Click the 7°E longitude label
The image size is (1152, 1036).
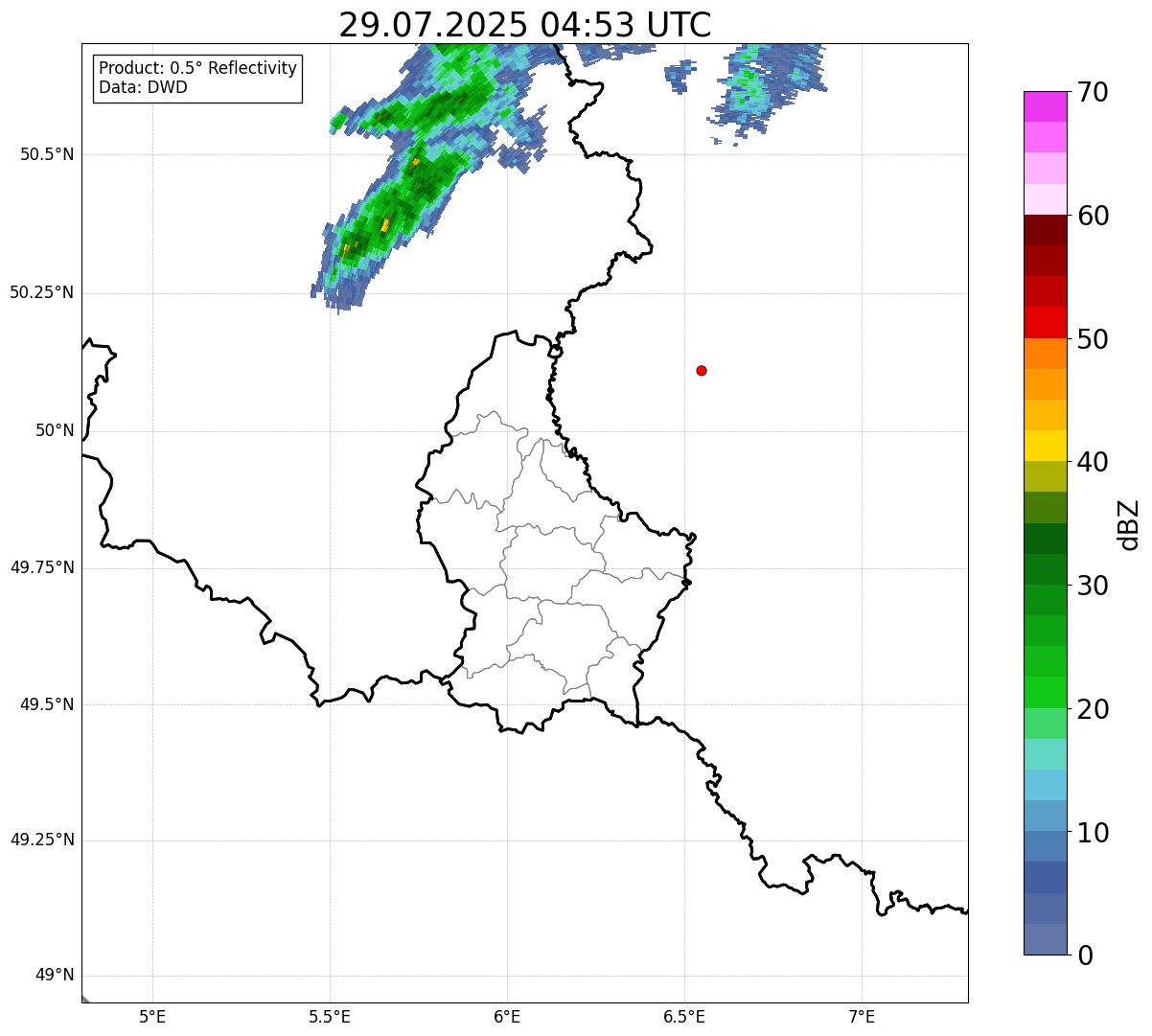coord(862,1017)
